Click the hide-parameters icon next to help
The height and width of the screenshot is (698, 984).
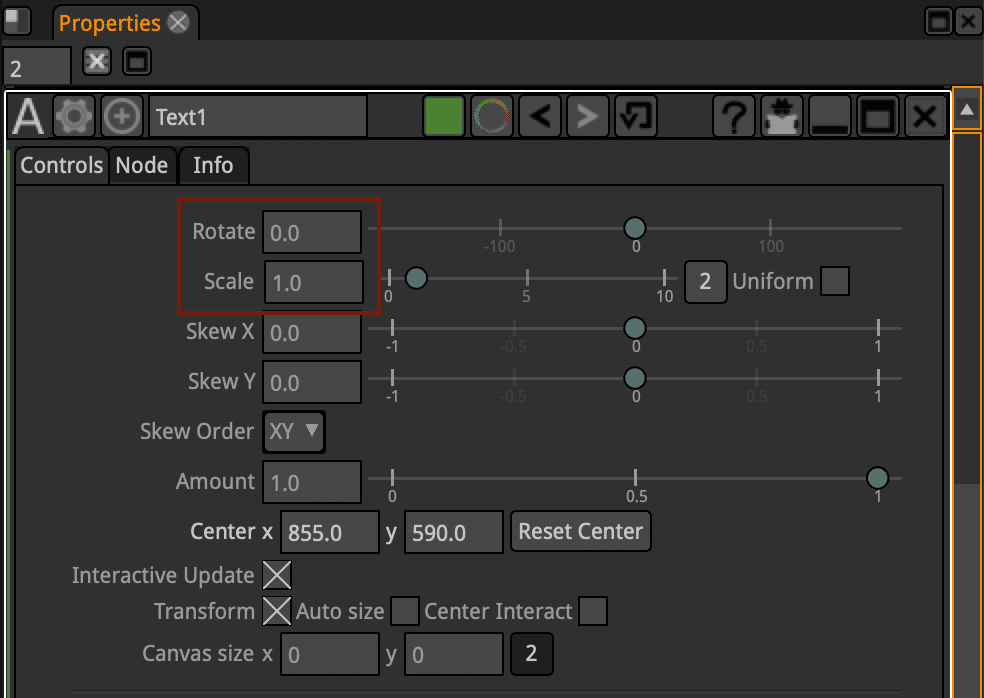tap(781, 116)
